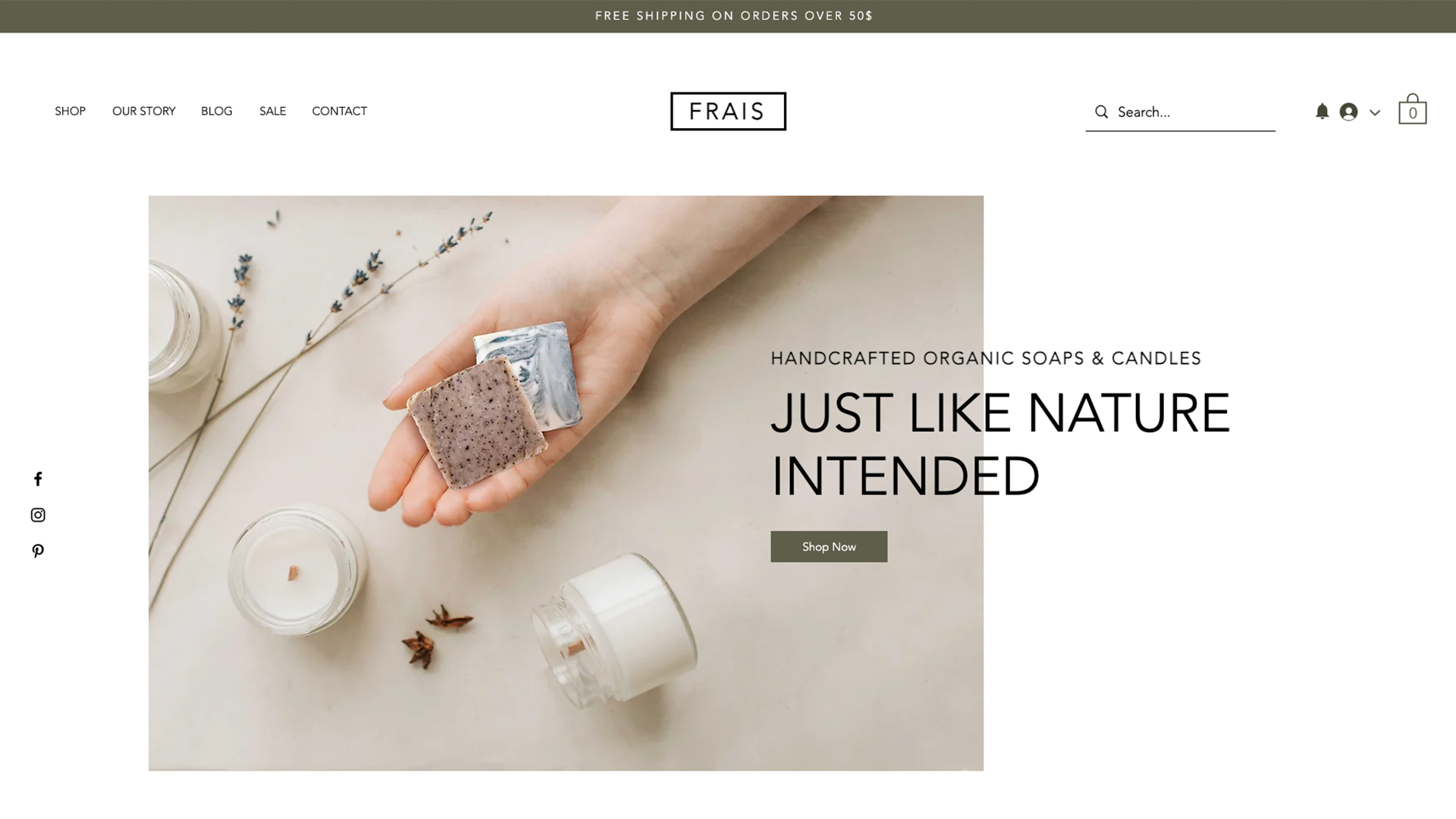This screenshot has height=819, width=1456.
Task: Open the Facebook social icon
Action: [38, 479]
